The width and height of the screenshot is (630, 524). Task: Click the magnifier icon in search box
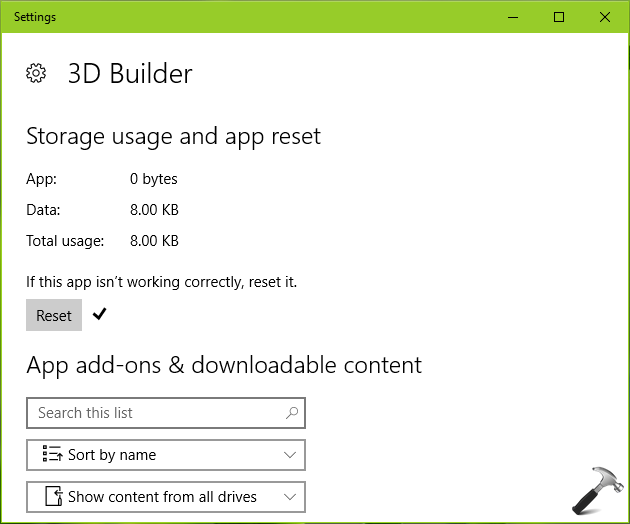point(292,413)
